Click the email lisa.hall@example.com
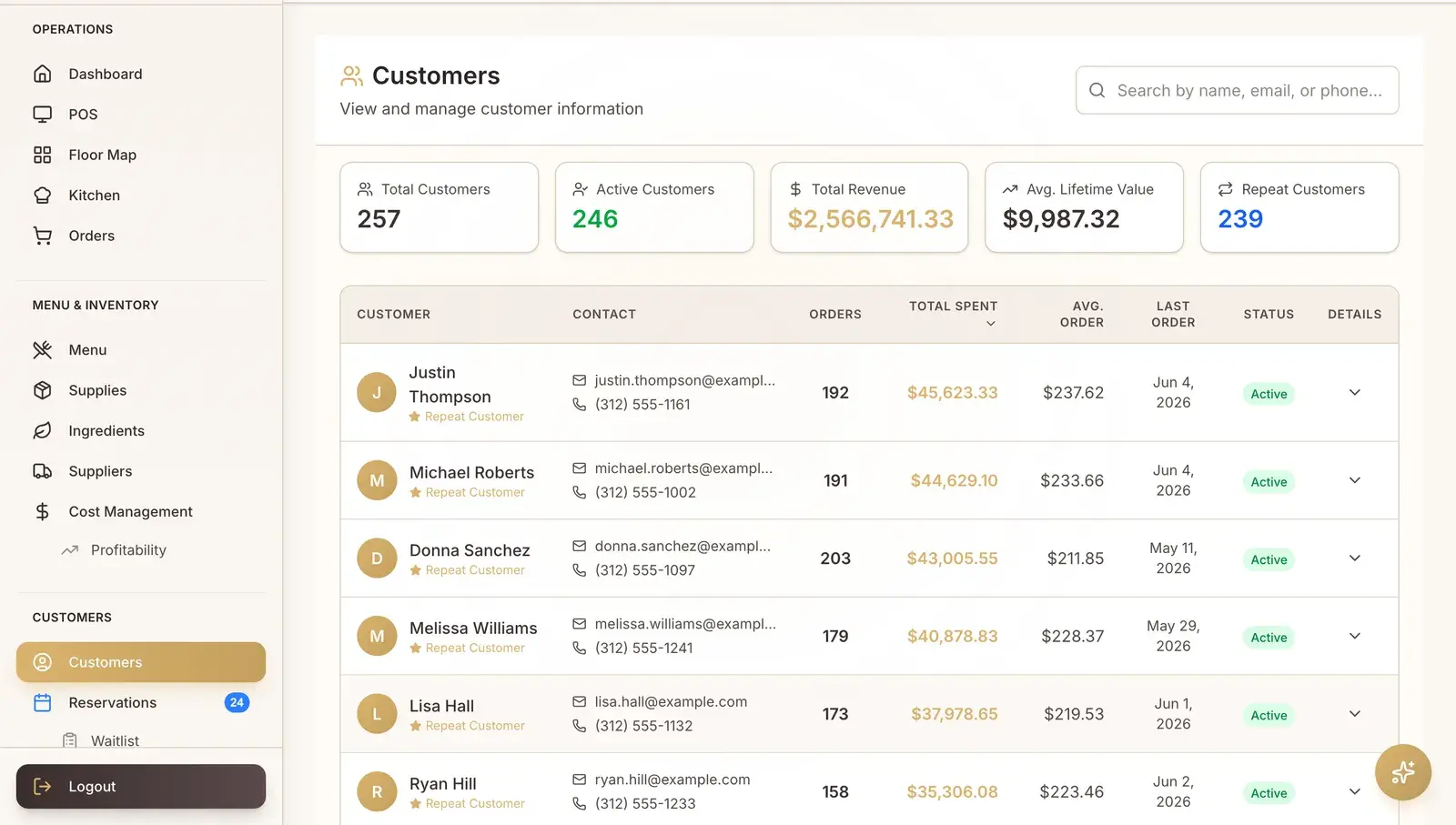 [x=671, y=702]
